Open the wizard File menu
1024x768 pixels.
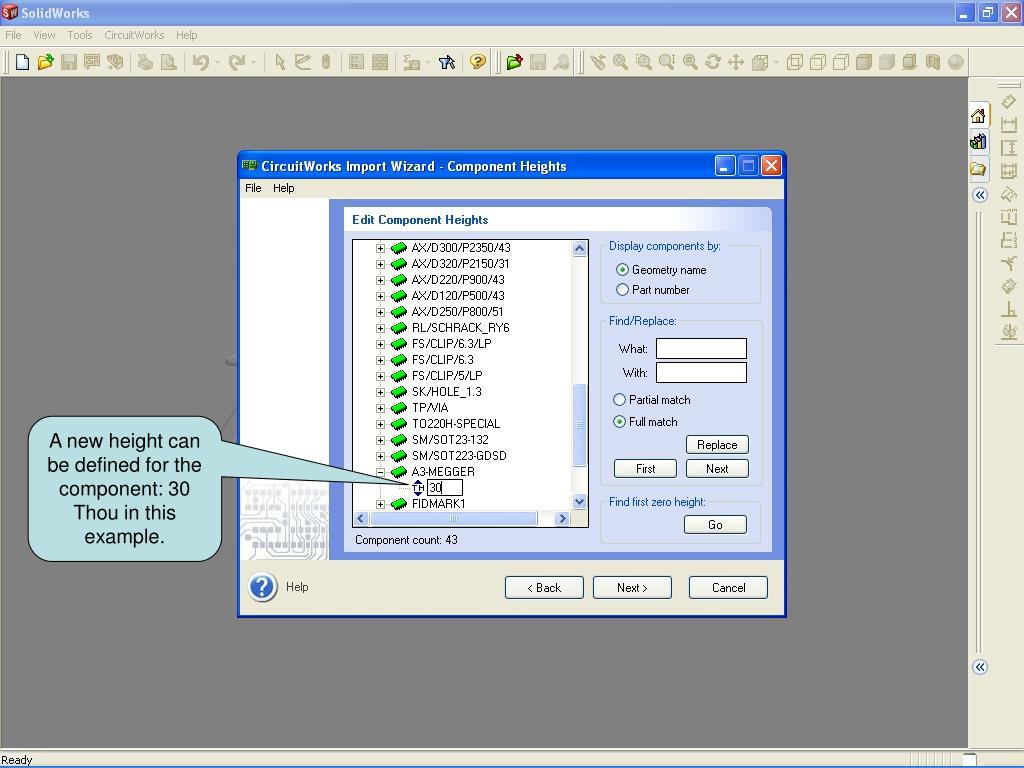(253, 188)
